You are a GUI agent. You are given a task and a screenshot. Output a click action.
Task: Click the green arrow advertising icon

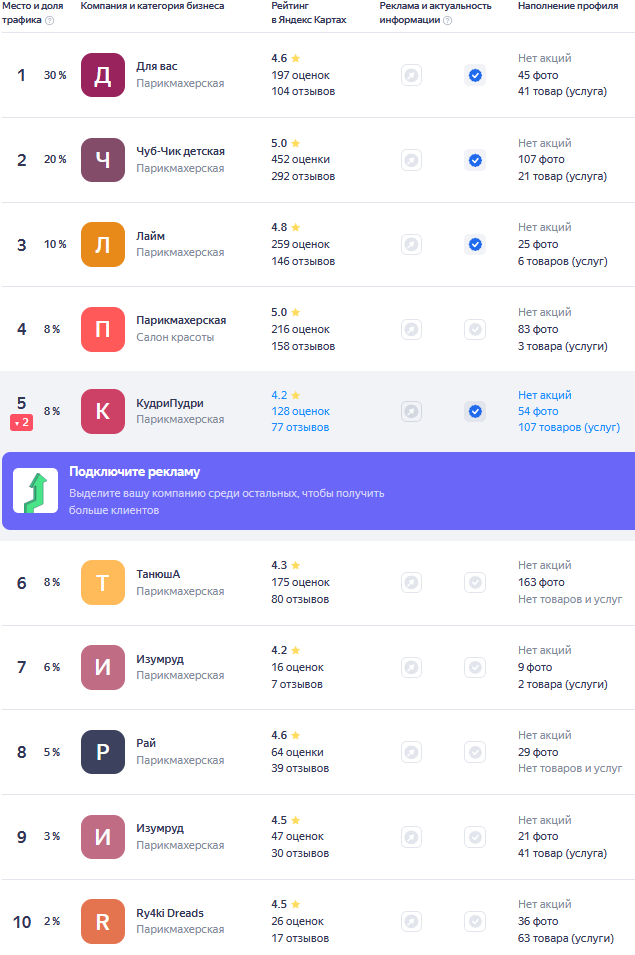36,490
